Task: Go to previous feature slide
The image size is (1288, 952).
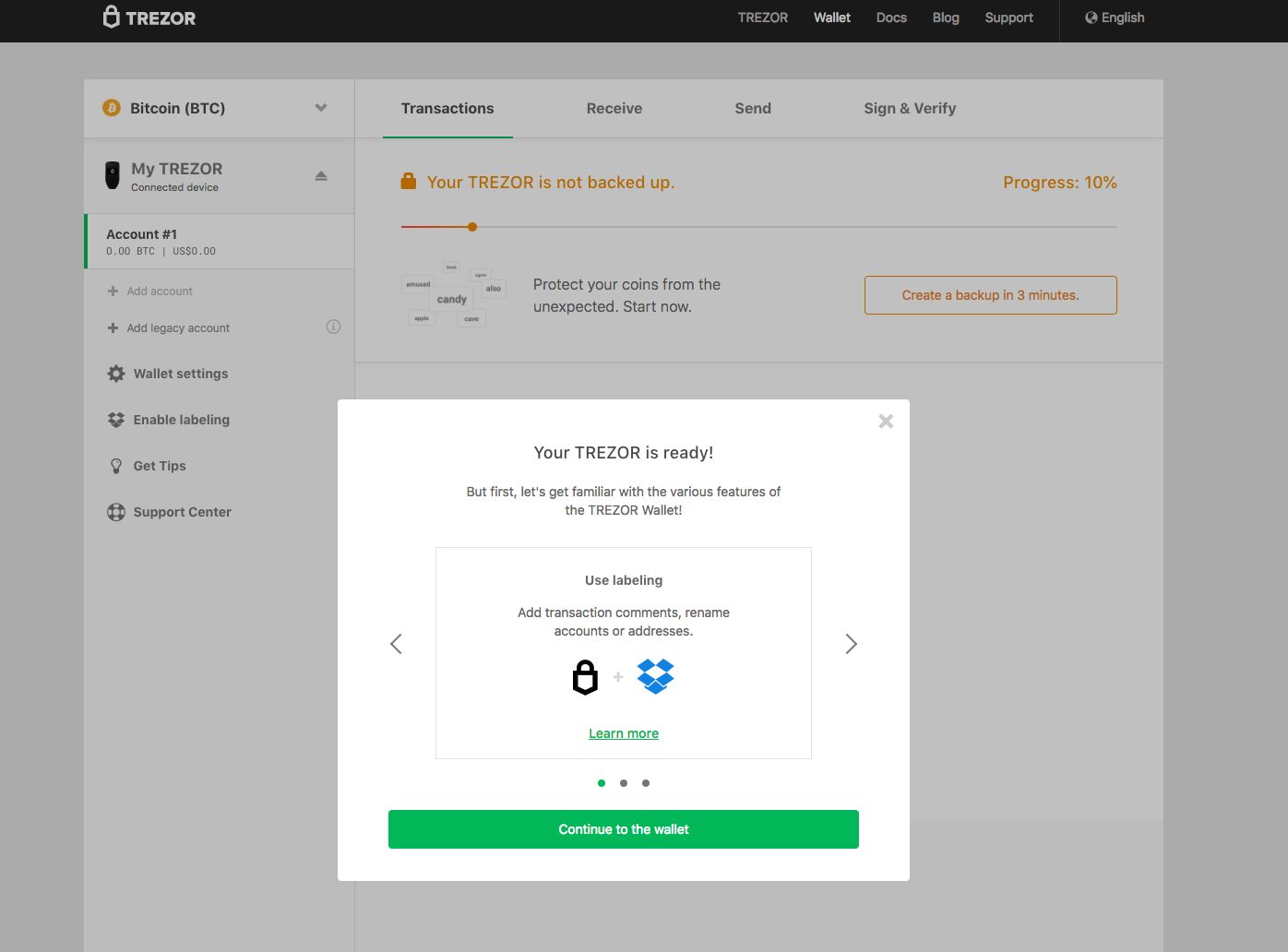Action: tap(396, 644)
